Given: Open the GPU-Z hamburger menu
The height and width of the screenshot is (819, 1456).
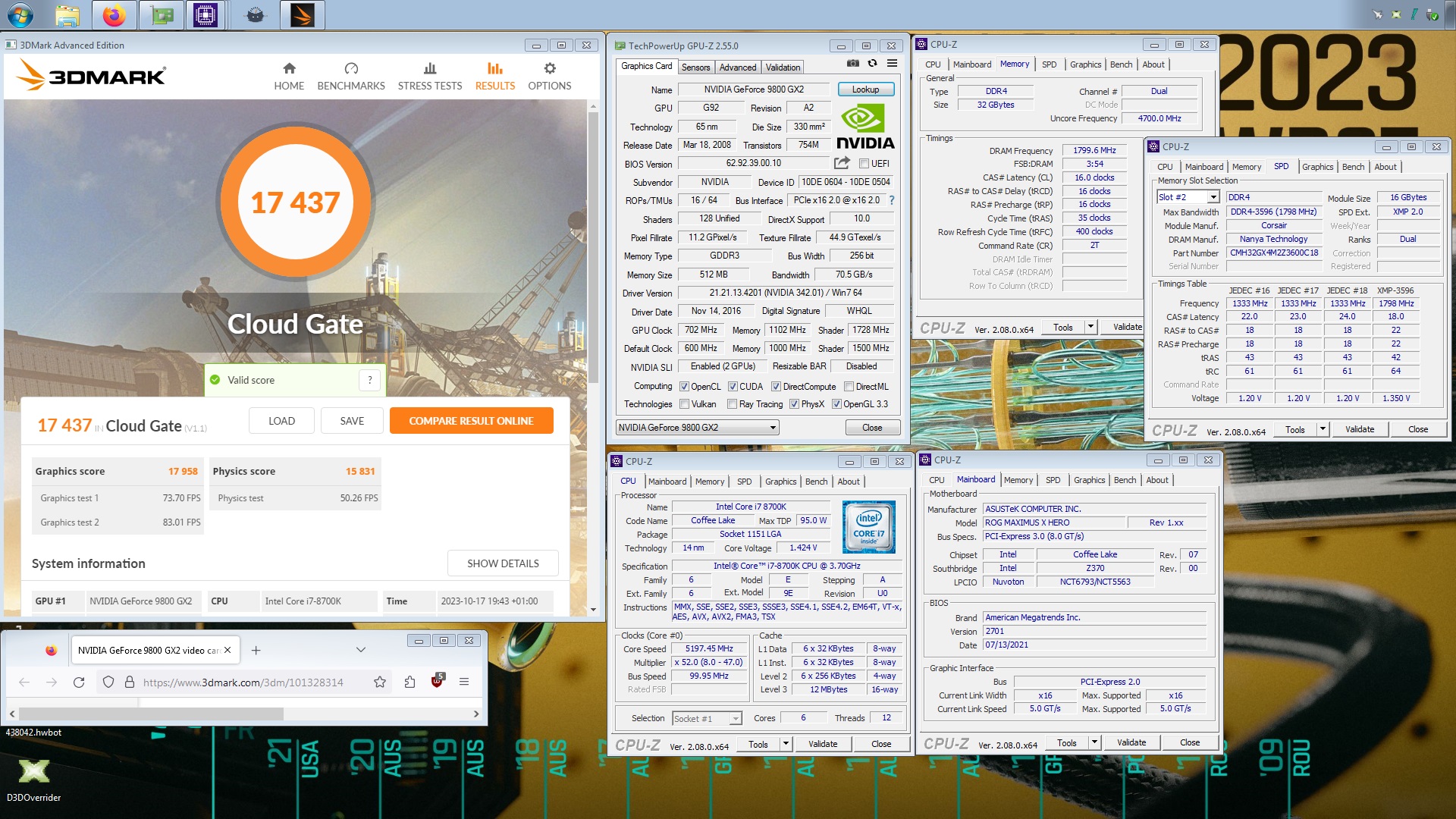Looking at the screenshot, I should [x=893, y=64].
